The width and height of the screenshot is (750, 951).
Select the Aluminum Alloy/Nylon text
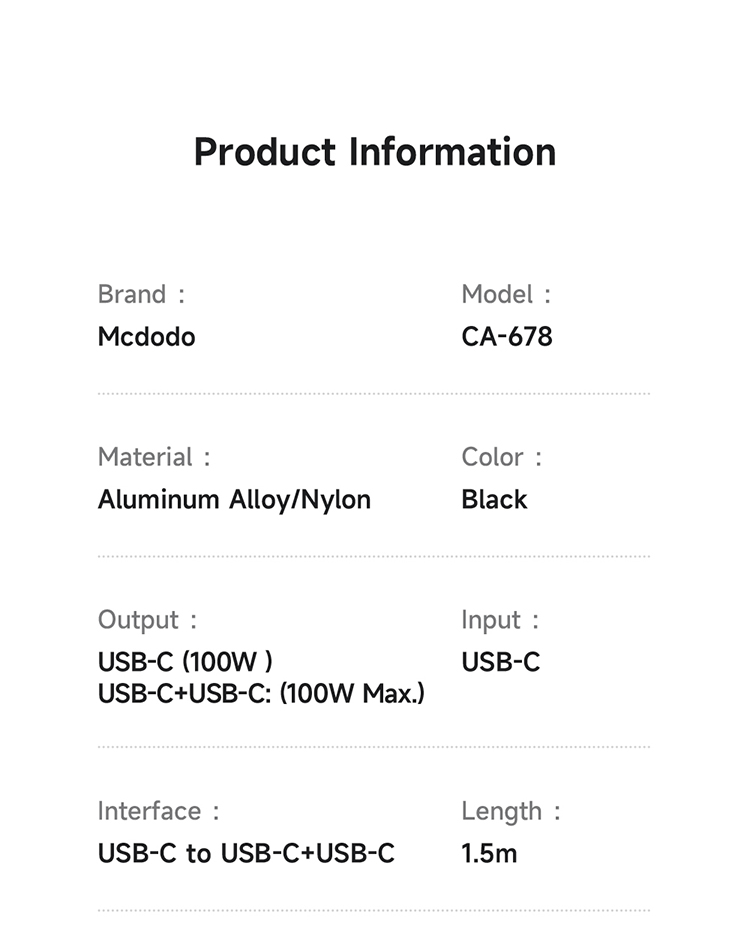pos(234,499)
